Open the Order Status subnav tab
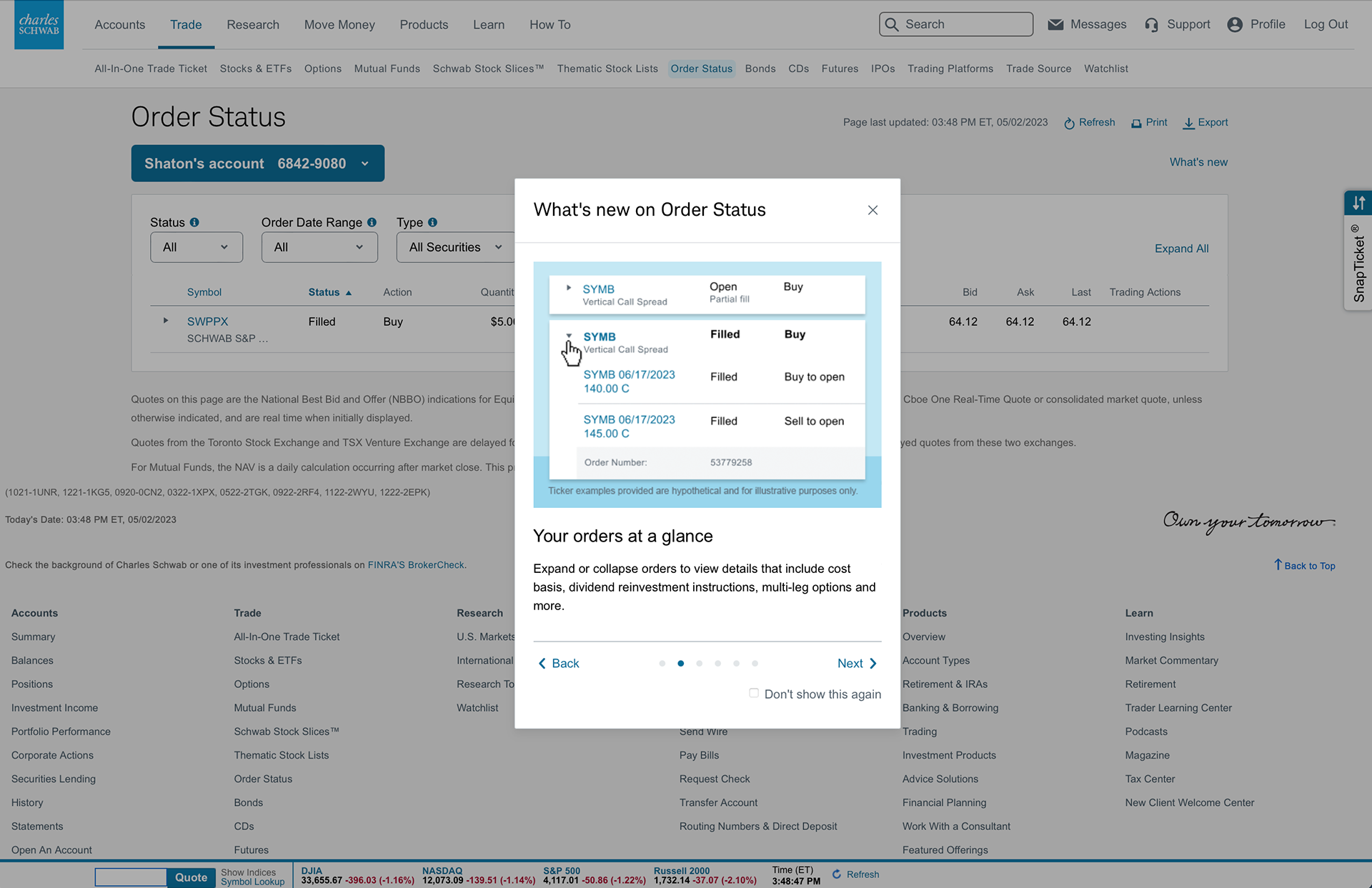The width and height of the screenshot is (1372, 888). [x=702, y=69]
